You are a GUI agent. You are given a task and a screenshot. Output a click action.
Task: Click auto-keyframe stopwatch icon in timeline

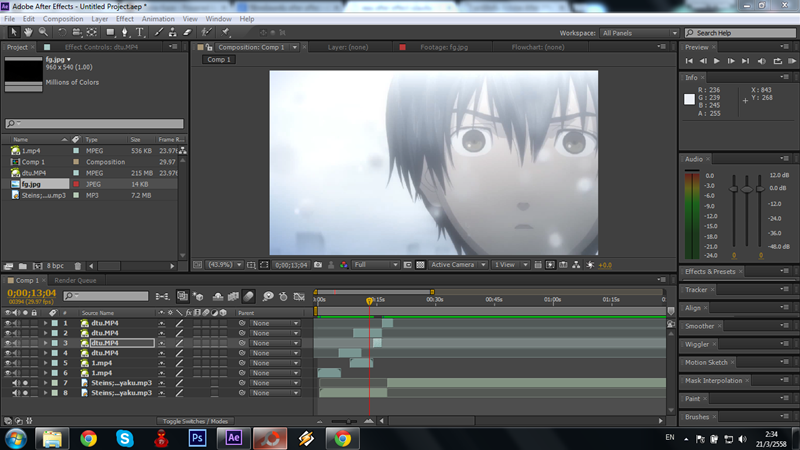[x=283, y=296]
